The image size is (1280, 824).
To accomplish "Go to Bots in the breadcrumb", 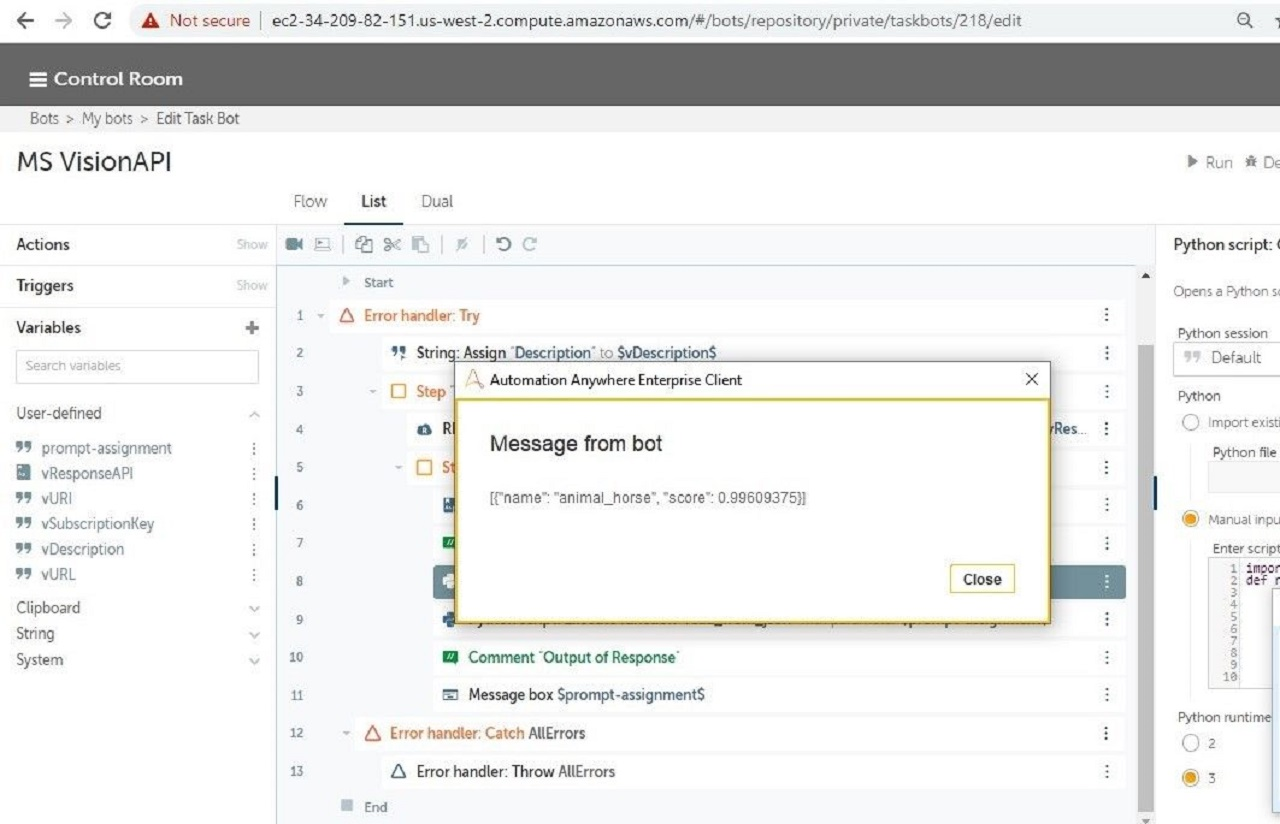I will click(x=44, y=118).
